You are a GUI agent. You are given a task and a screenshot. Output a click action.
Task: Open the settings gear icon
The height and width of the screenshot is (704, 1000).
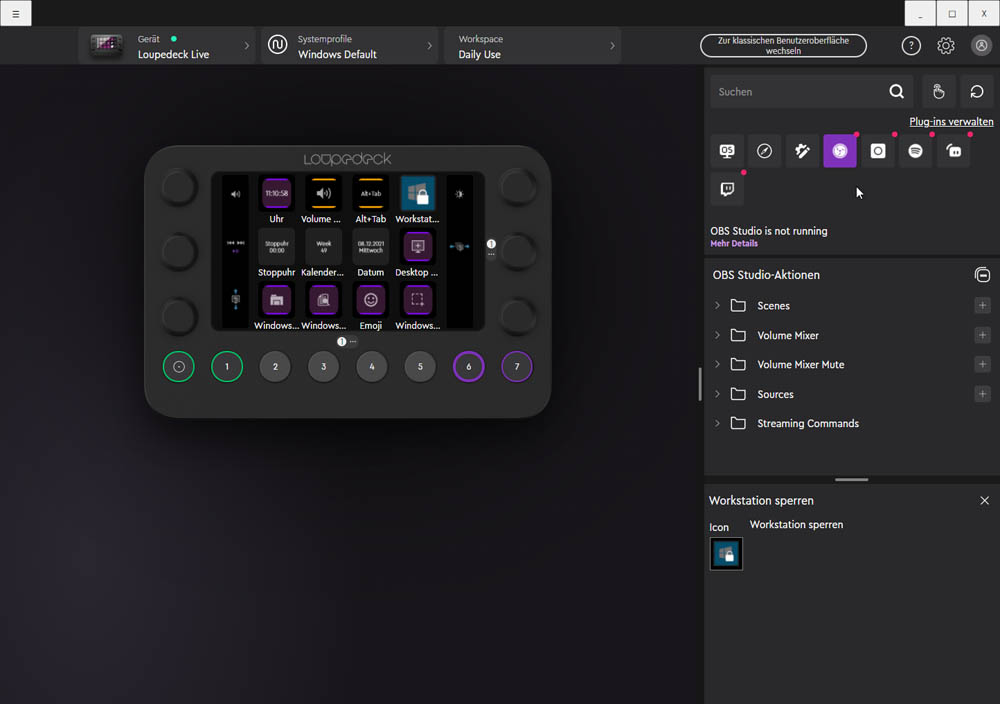click(946, 45)
